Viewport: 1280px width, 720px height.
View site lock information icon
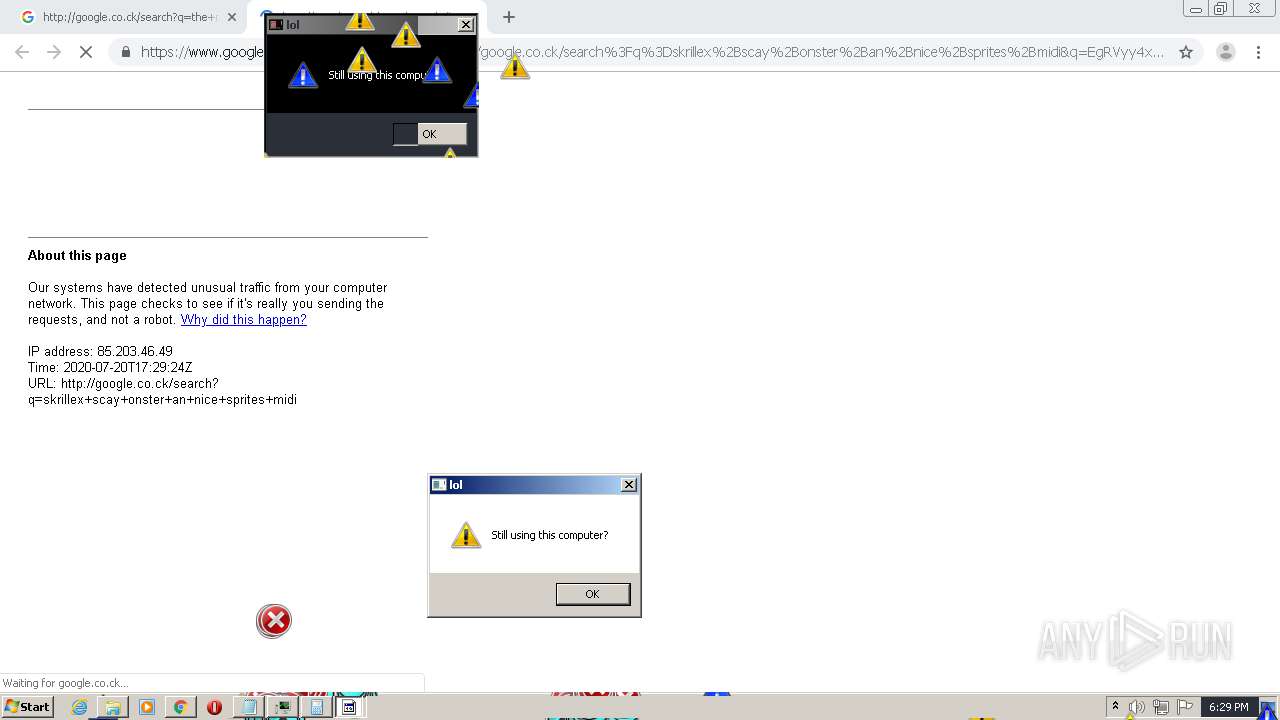tap(126, 52)
